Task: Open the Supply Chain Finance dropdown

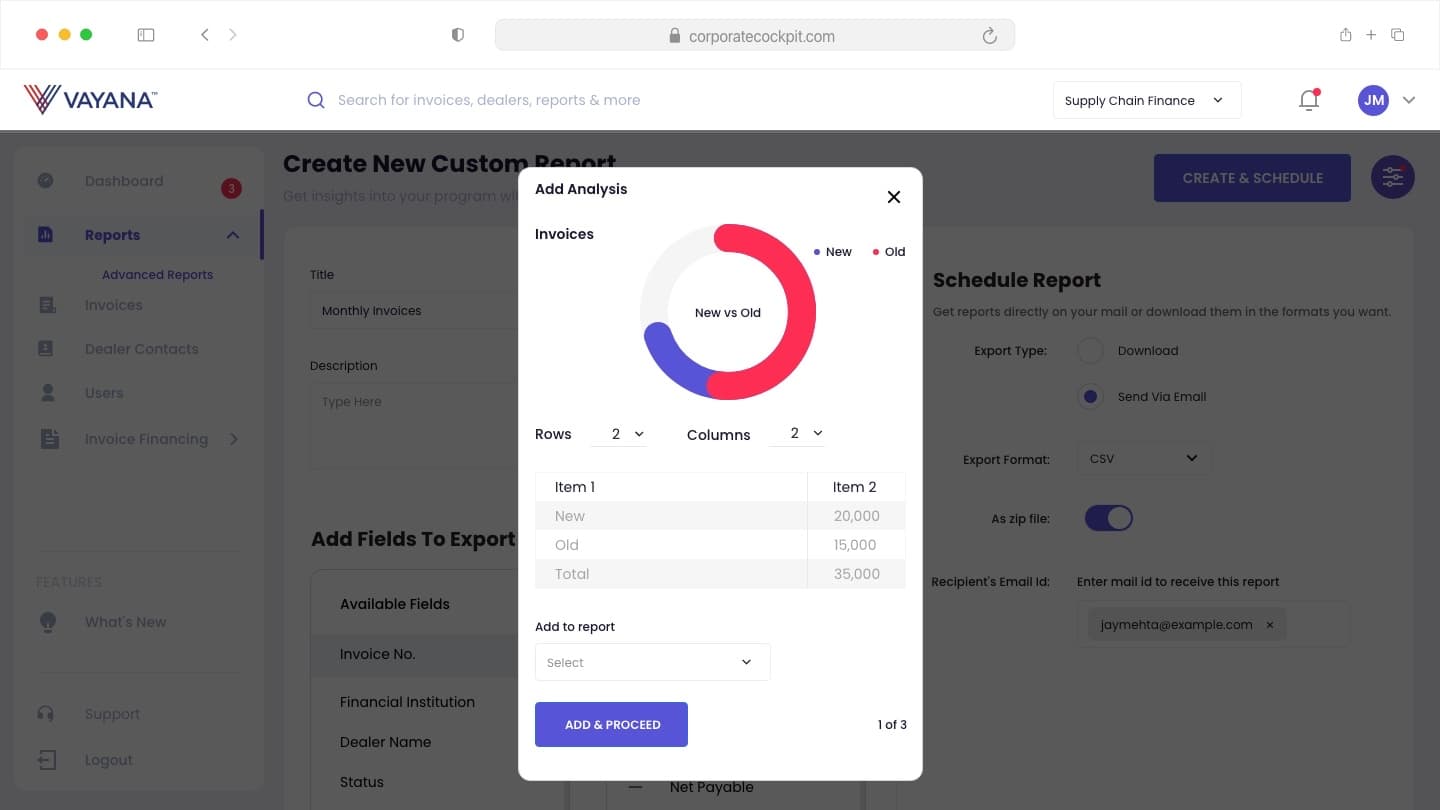Action: coord(1147,100)
